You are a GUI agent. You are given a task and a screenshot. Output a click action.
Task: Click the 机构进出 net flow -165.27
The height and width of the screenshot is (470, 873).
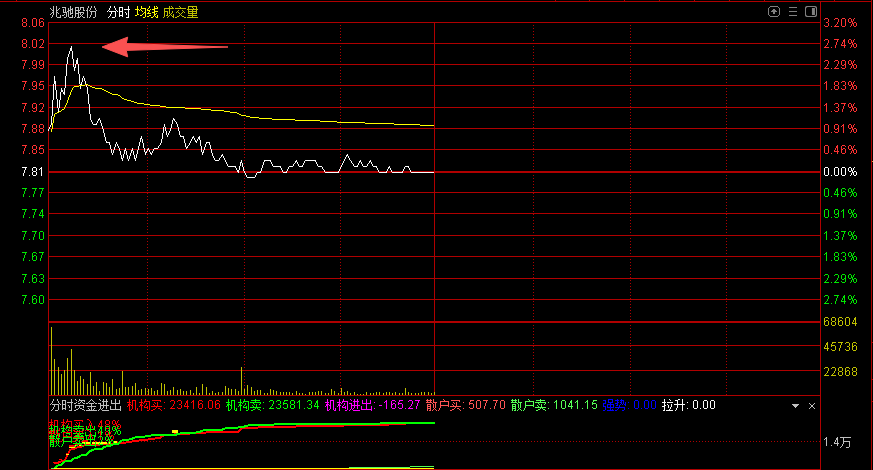pyautogui.click(x=399, y=405)
